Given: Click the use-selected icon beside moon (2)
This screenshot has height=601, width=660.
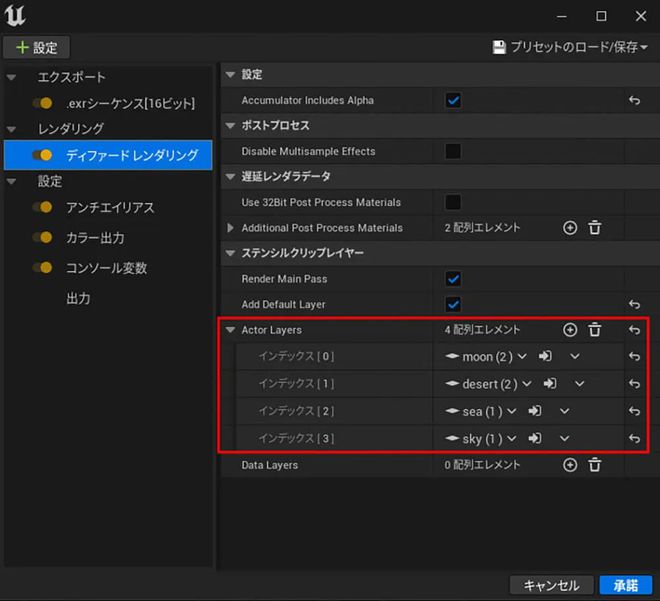Looking at the screenshot, I should point(545,356).
